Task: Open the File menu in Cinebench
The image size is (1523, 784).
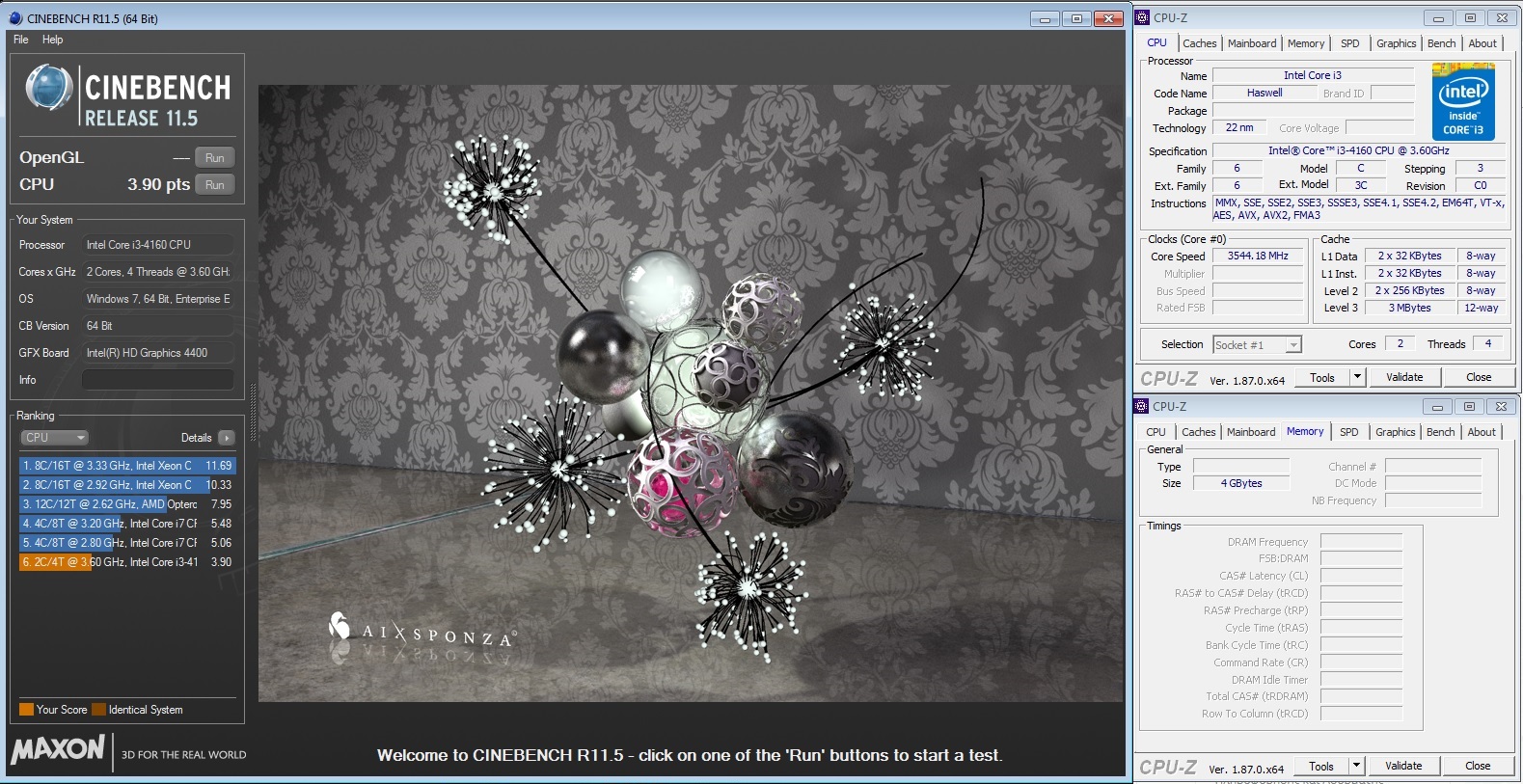Action: [x=21, y=40]
